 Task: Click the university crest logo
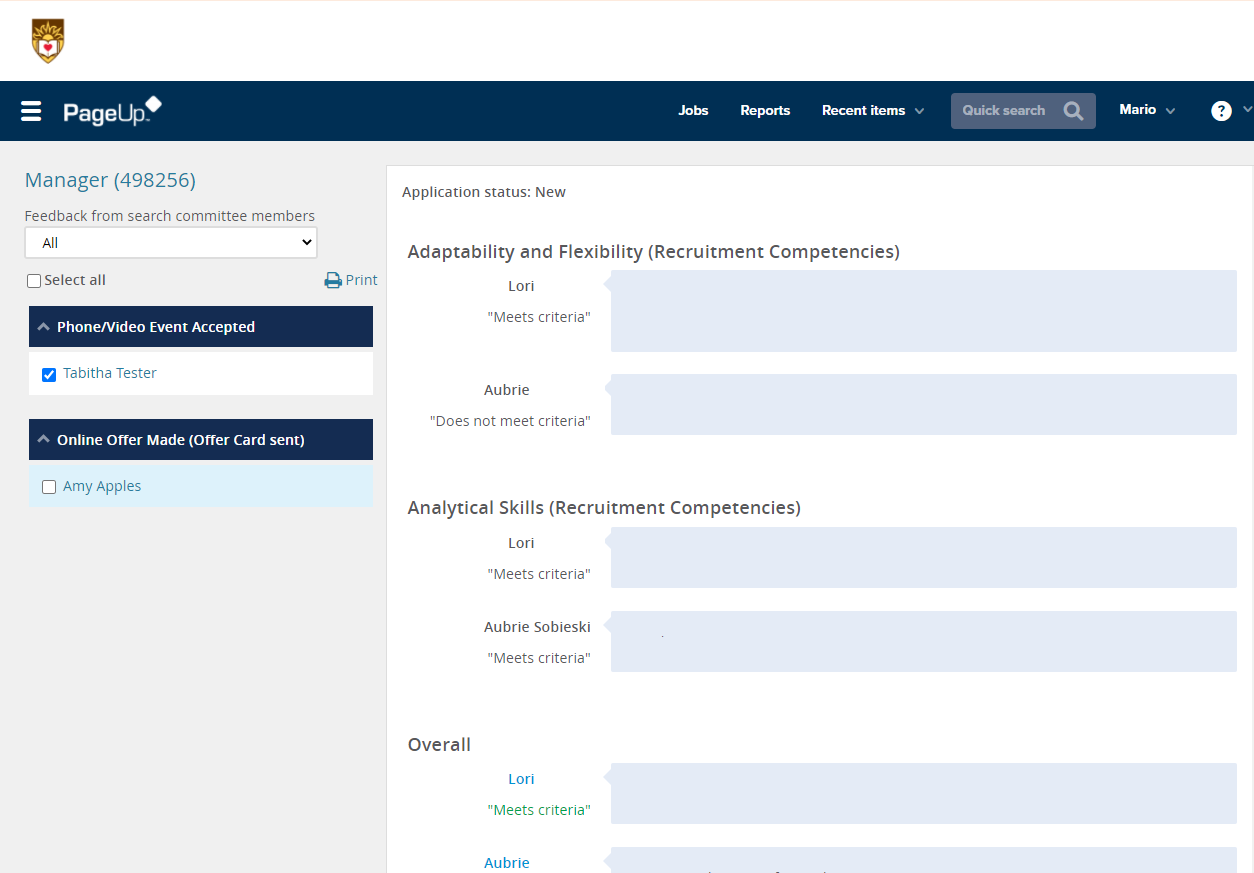[48, 41]
